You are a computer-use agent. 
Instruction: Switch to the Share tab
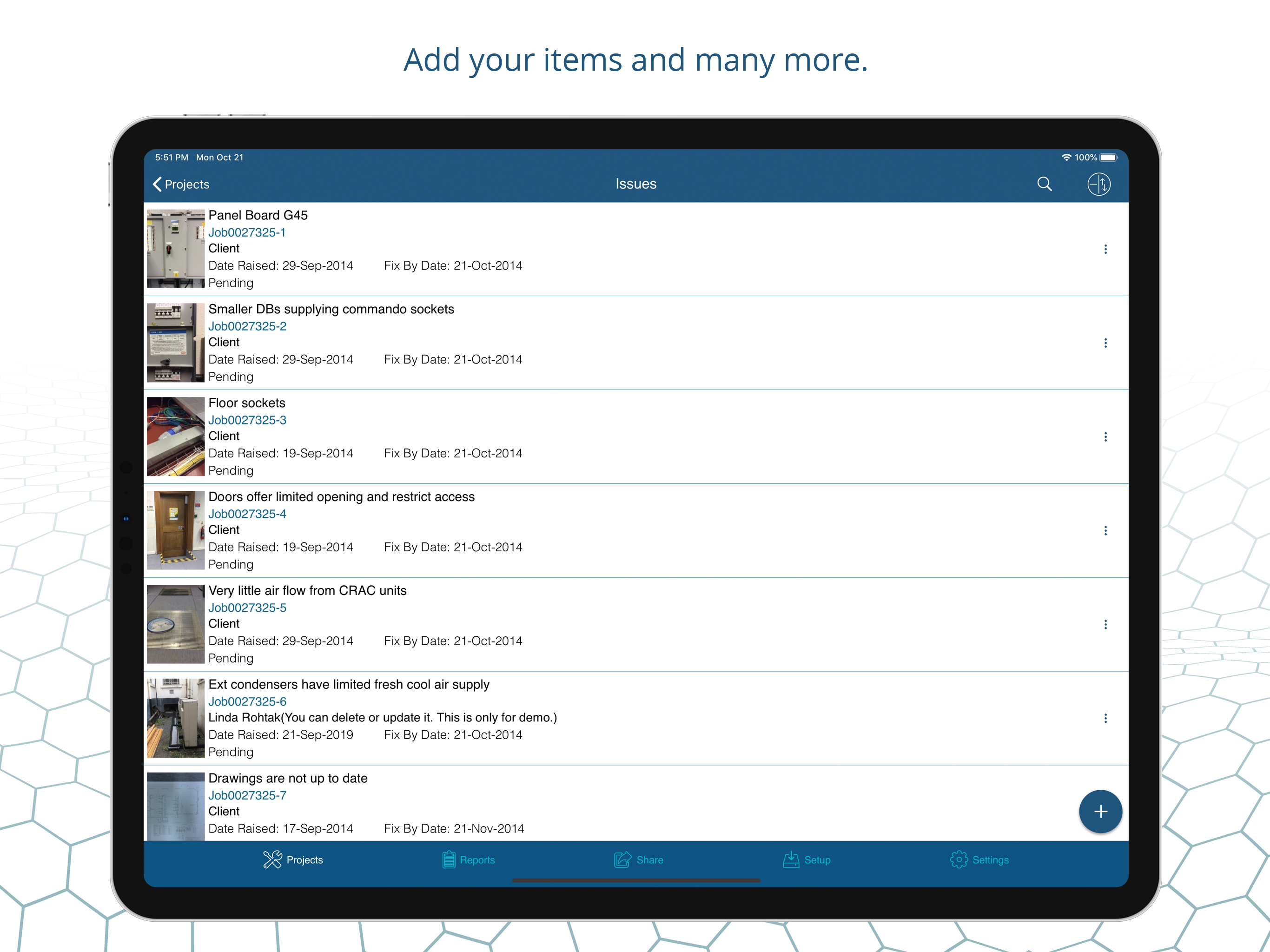(x=638, y=859)
